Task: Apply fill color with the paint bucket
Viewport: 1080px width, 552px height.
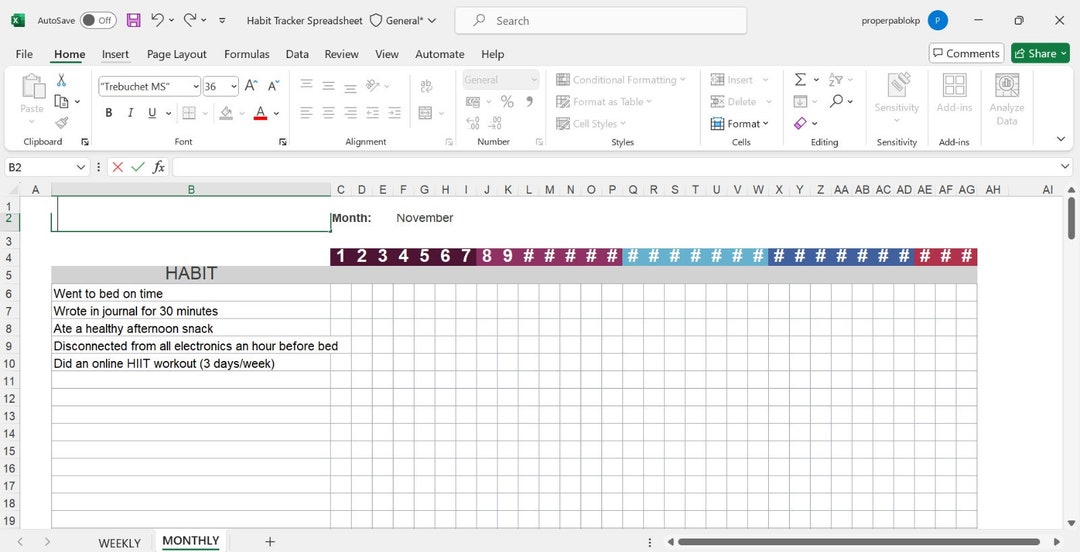Action: [226, 112]
